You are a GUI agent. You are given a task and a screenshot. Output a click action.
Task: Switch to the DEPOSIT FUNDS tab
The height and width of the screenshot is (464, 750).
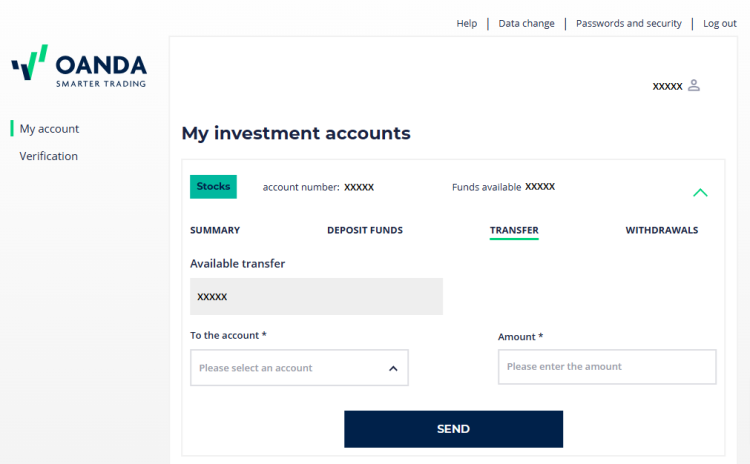365,230
